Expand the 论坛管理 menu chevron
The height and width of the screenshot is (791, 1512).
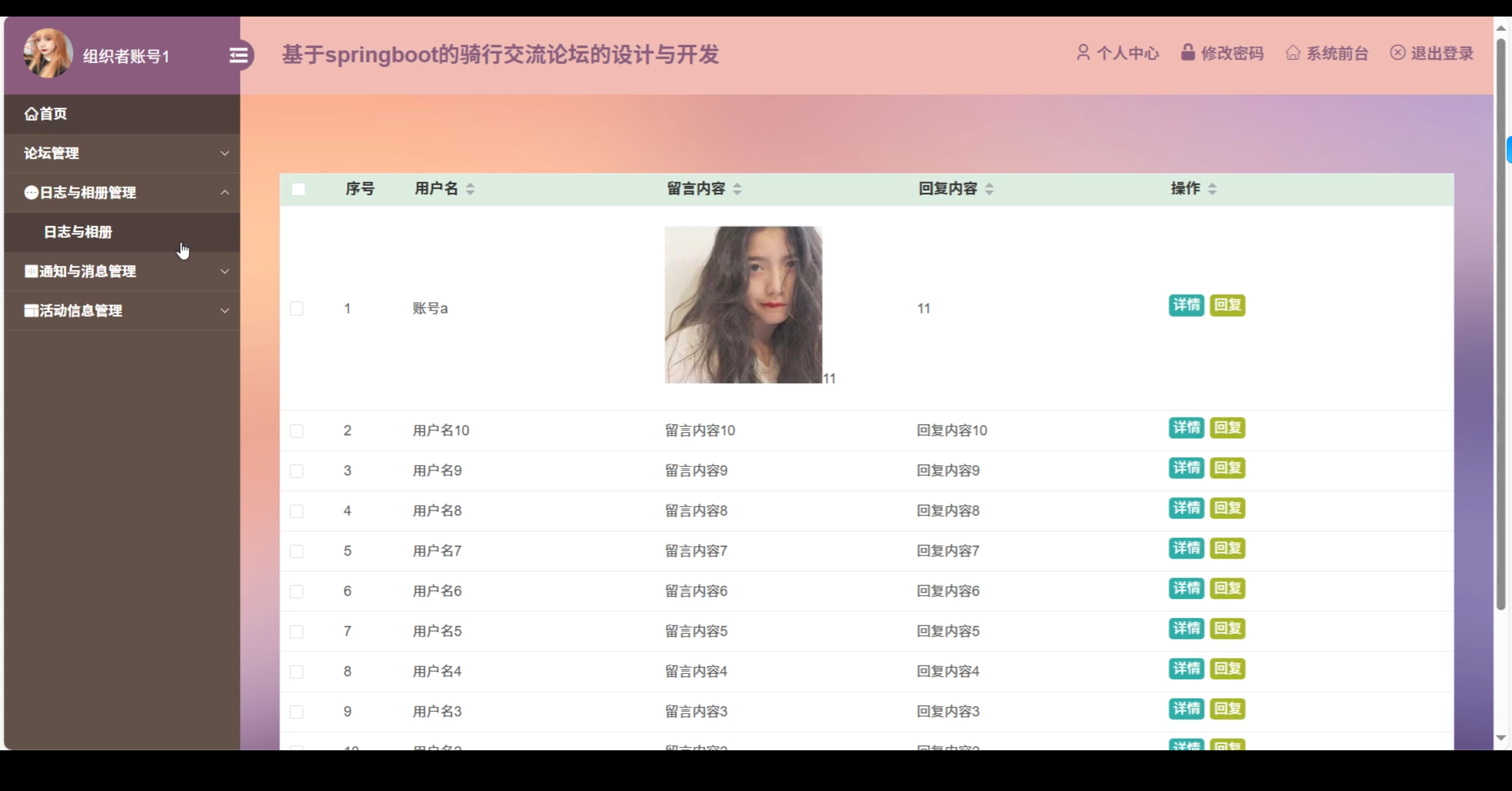[224, 153]
